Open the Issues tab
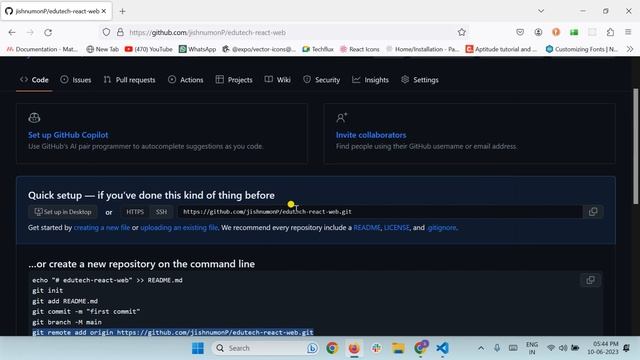The width and height of the screenshot is (640, 360). (76, 80)
